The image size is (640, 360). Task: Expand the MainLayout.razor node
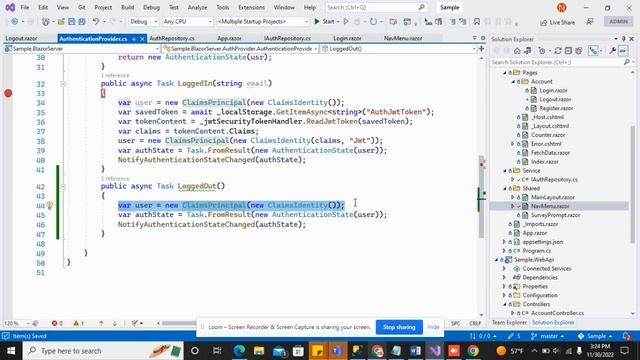click(x=513, y=198)
